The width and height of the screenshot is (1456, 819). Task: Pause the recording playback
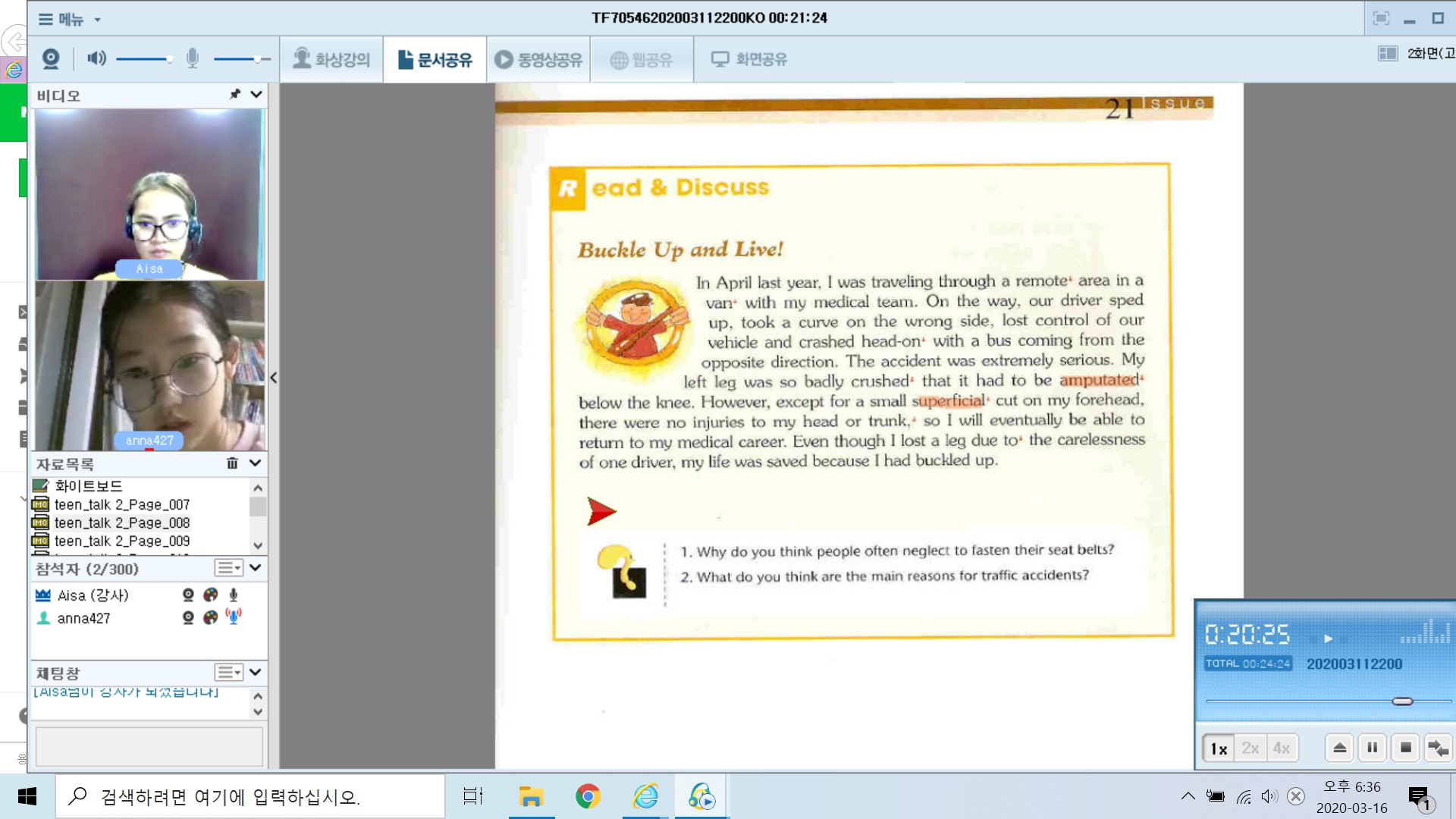pyautogui.click(x=1372, y=748)
